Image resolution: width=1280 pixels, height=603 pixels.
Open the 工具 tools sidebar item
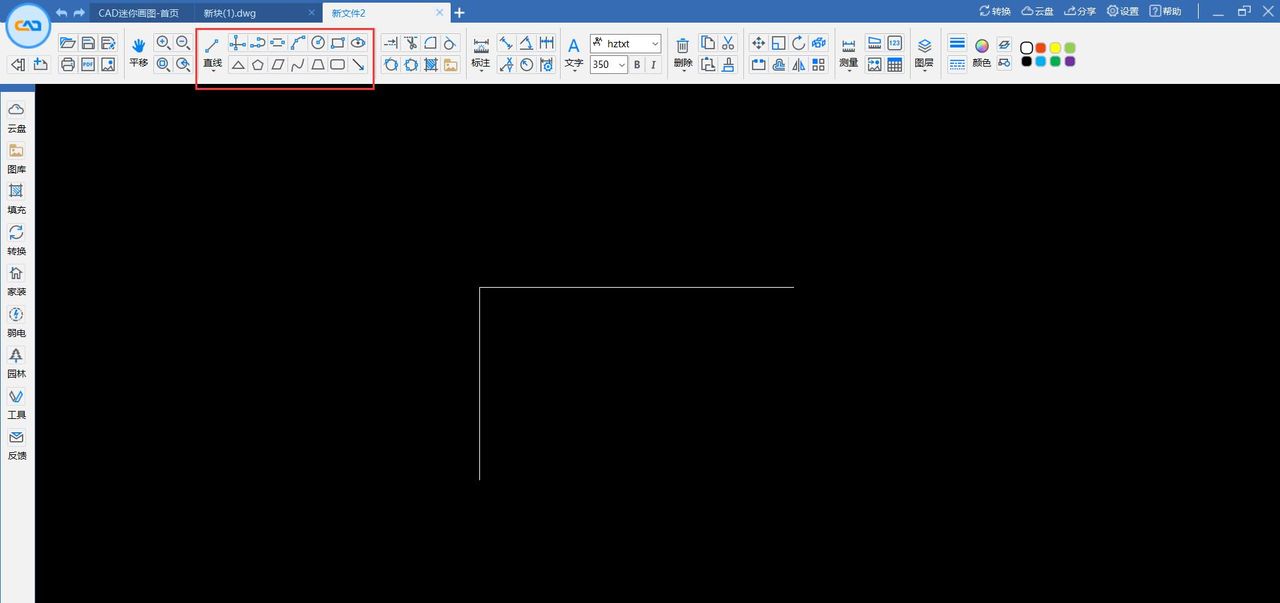(x=17, y=403)
